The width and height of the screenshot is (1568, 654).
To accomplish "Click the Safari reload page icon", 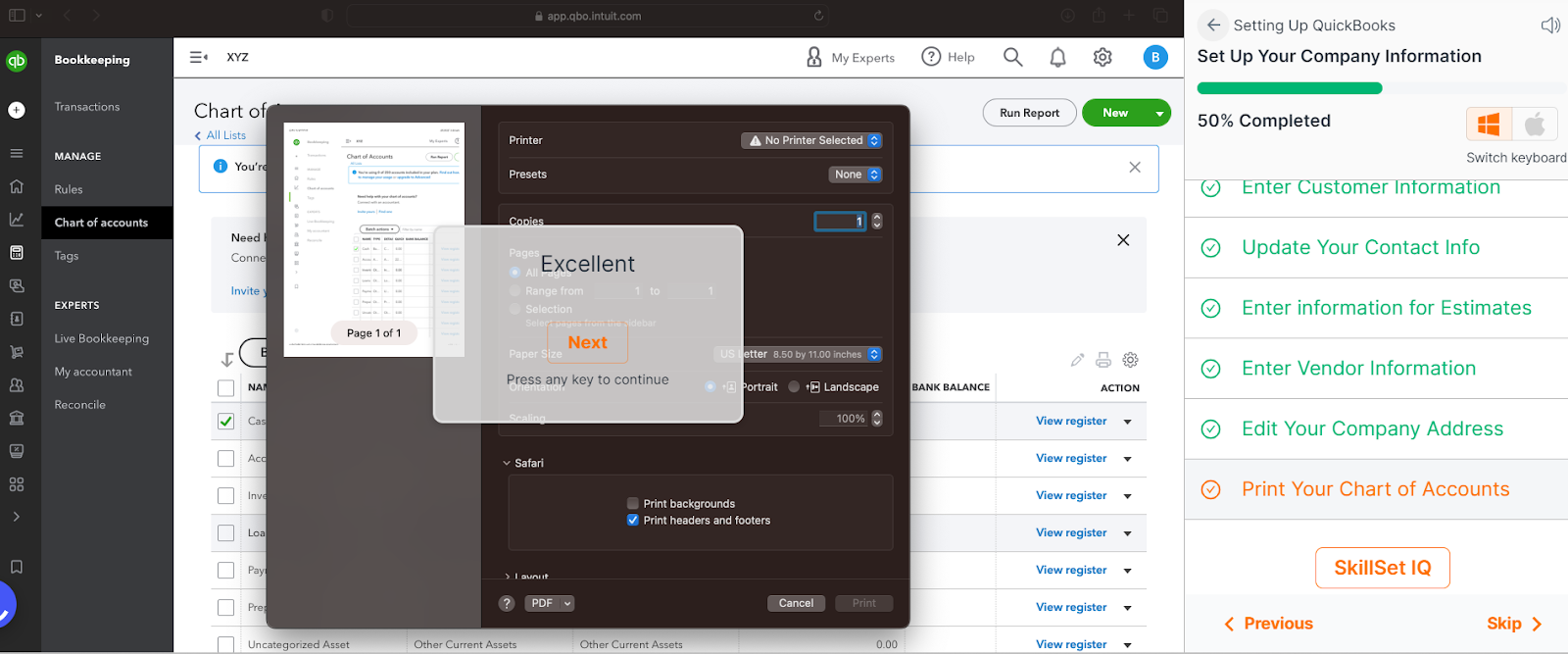I will point(818,16).
